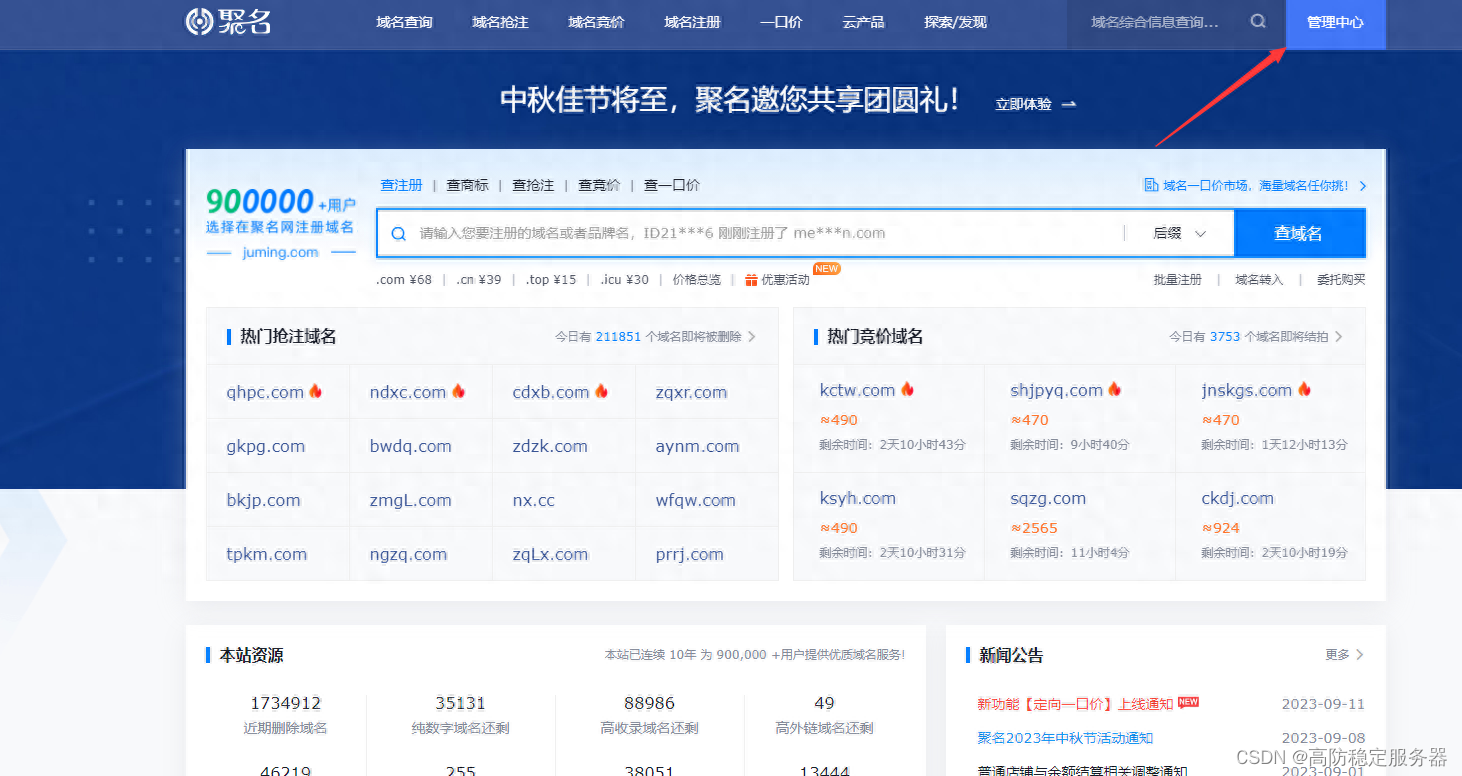Open 探索/发现 menu item
The height and width of the screenshot is (776, 1462).
tap(955, 22)
